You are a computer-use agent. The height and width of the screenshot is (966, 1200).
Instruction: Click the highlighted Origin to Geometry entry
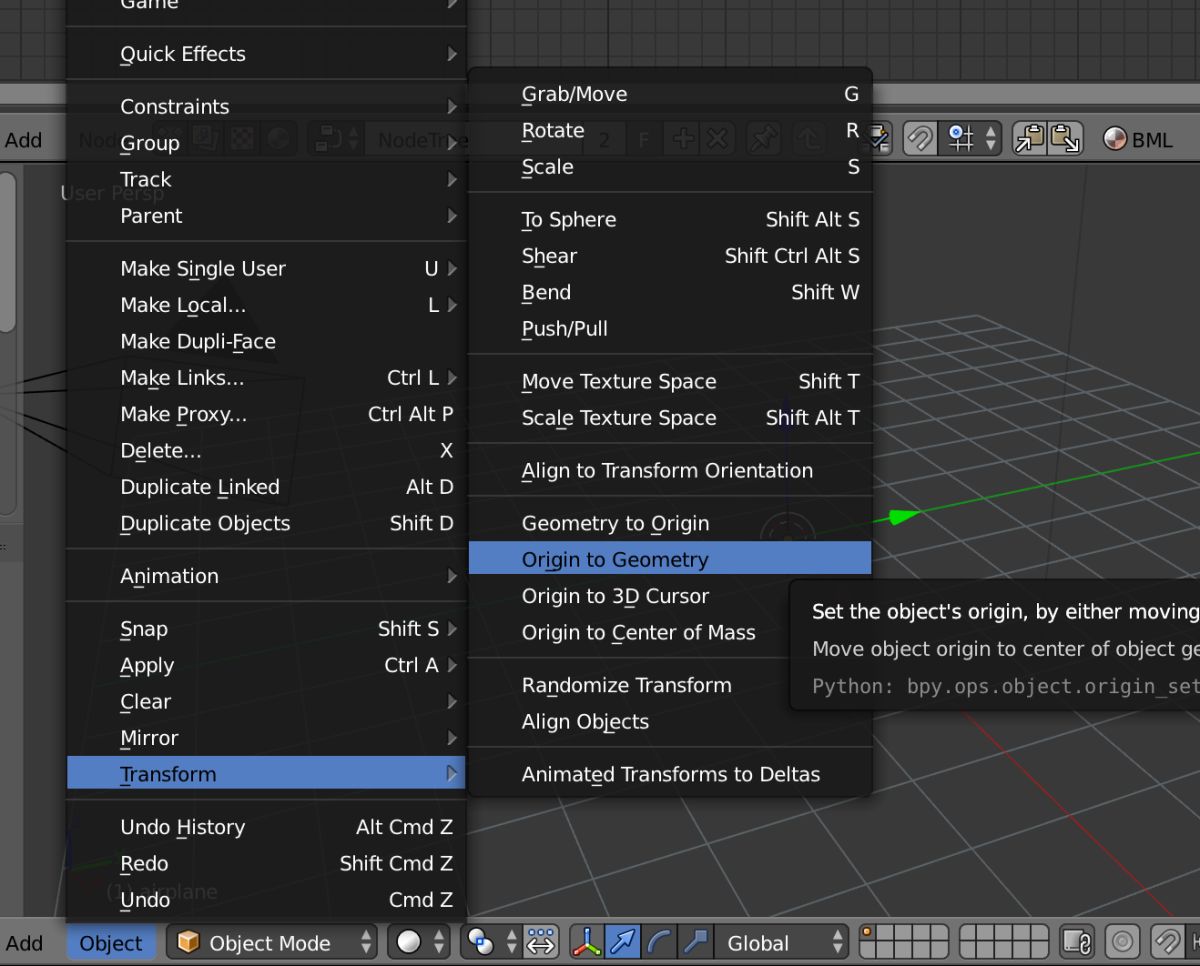[x=670, y=559]
